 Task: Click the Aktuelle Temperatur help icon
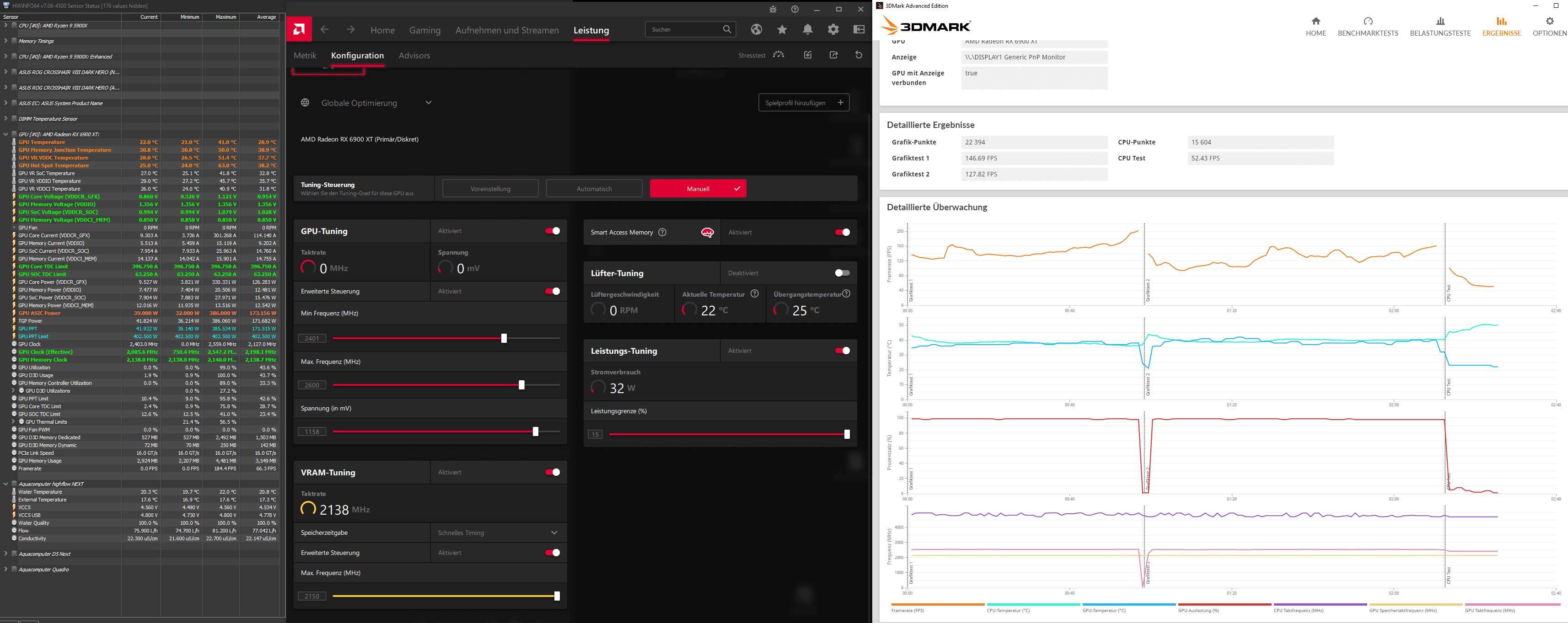755,294
